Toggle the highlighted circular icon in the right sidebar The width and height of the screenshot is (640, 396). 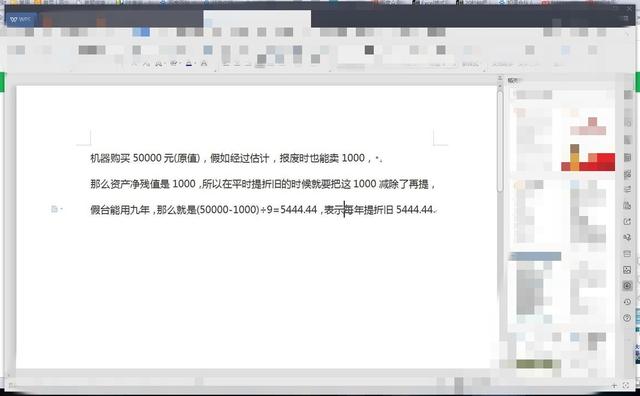[627, 286]
